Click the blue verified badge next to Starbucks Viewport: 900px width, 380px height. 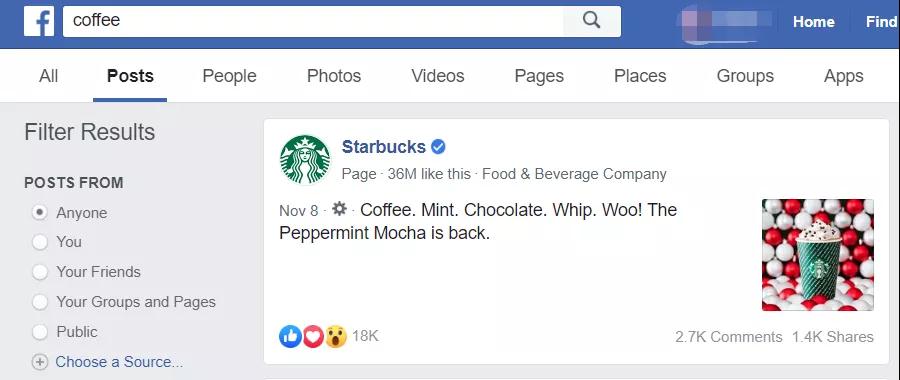[438, 147]
